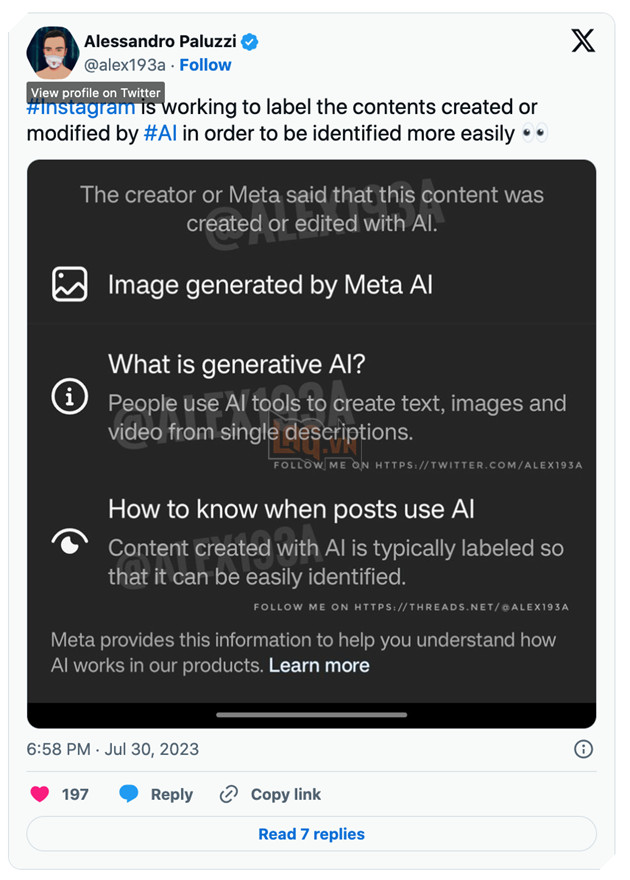Click the @alex193a handle

click(124, 65)
